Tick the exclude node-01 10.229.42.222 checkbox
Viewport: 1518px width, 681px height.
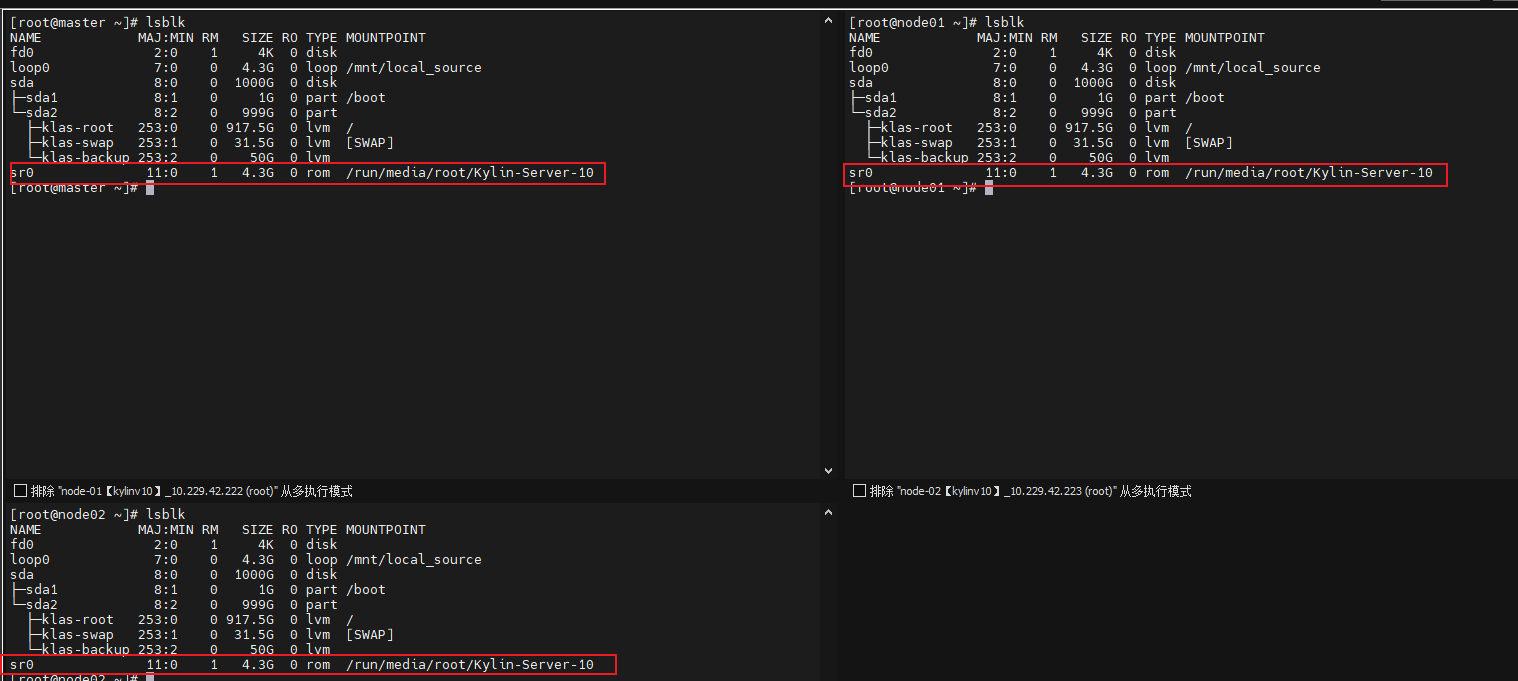pos(20,491)
